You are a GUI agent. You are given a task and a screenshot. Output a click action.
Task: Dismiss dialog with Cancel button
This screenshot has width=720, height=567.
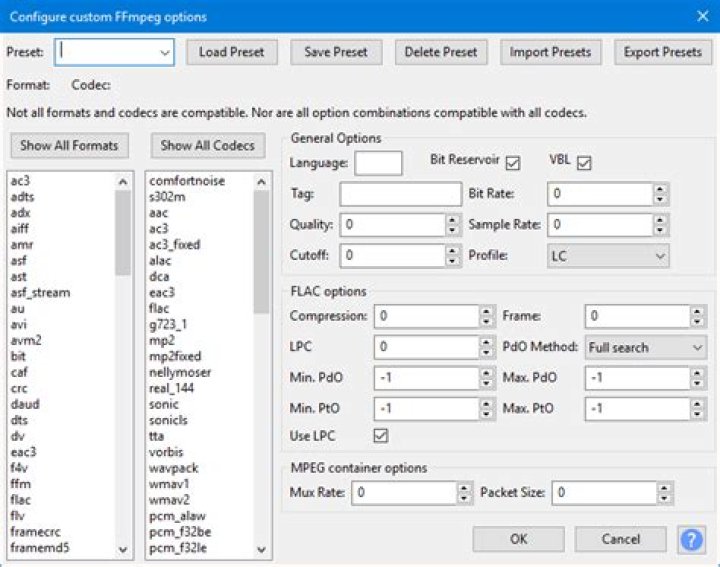620,539
